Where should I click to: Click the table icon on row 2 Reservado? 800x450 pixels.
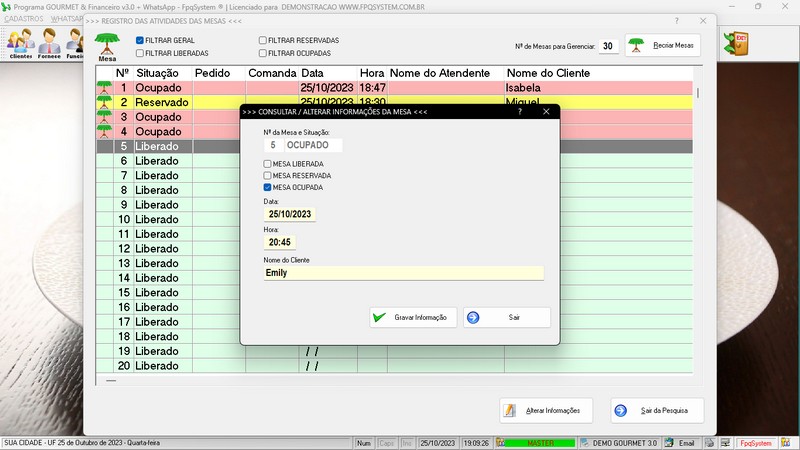tap(104, 102)
